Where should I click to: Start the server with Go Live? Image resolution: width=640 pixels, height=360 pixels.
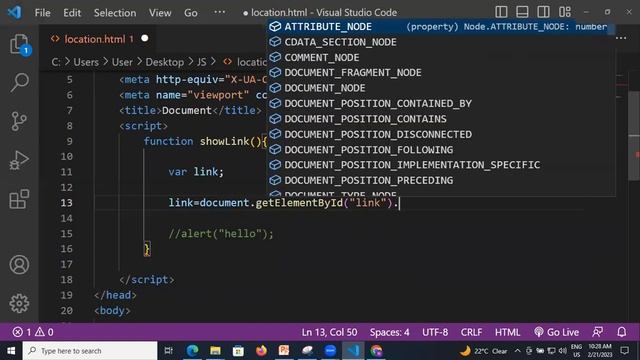click(x=556, y=332)
